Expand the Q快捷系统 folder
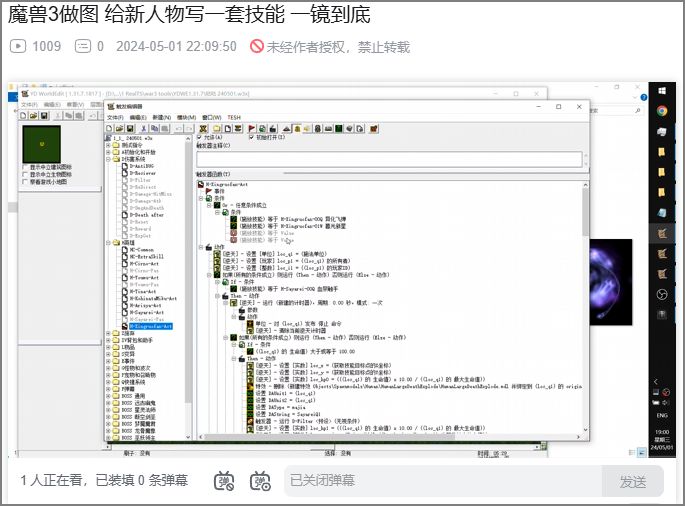The width and height of the screenshot is (685, 506). click(x=108, y=382)
